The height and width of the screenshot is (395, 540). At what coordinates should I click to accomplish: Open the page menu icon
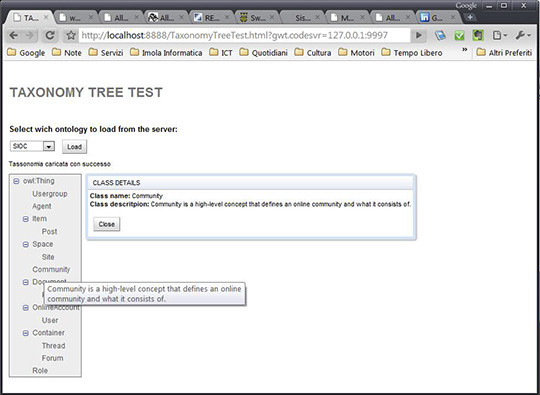point(499,35)
